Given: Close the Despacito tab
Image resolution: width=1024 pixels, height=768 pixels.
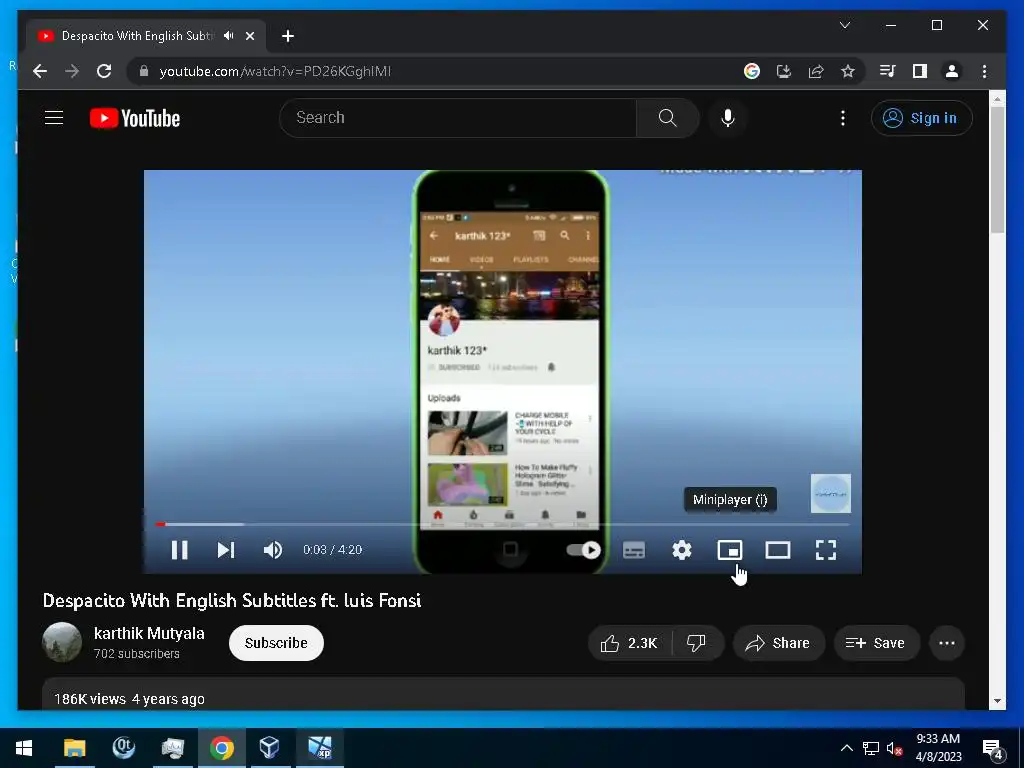Looking at the screenshot, I should [x=249, y=36].
